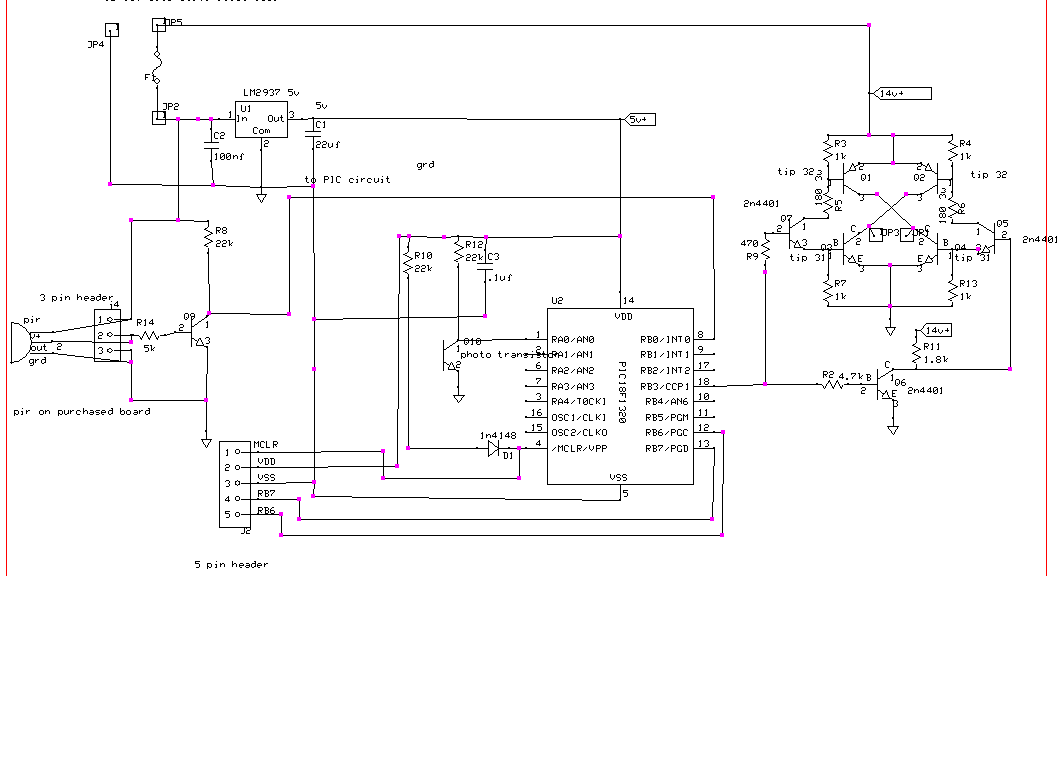Select the pir sensor symbol

[20, 343]
